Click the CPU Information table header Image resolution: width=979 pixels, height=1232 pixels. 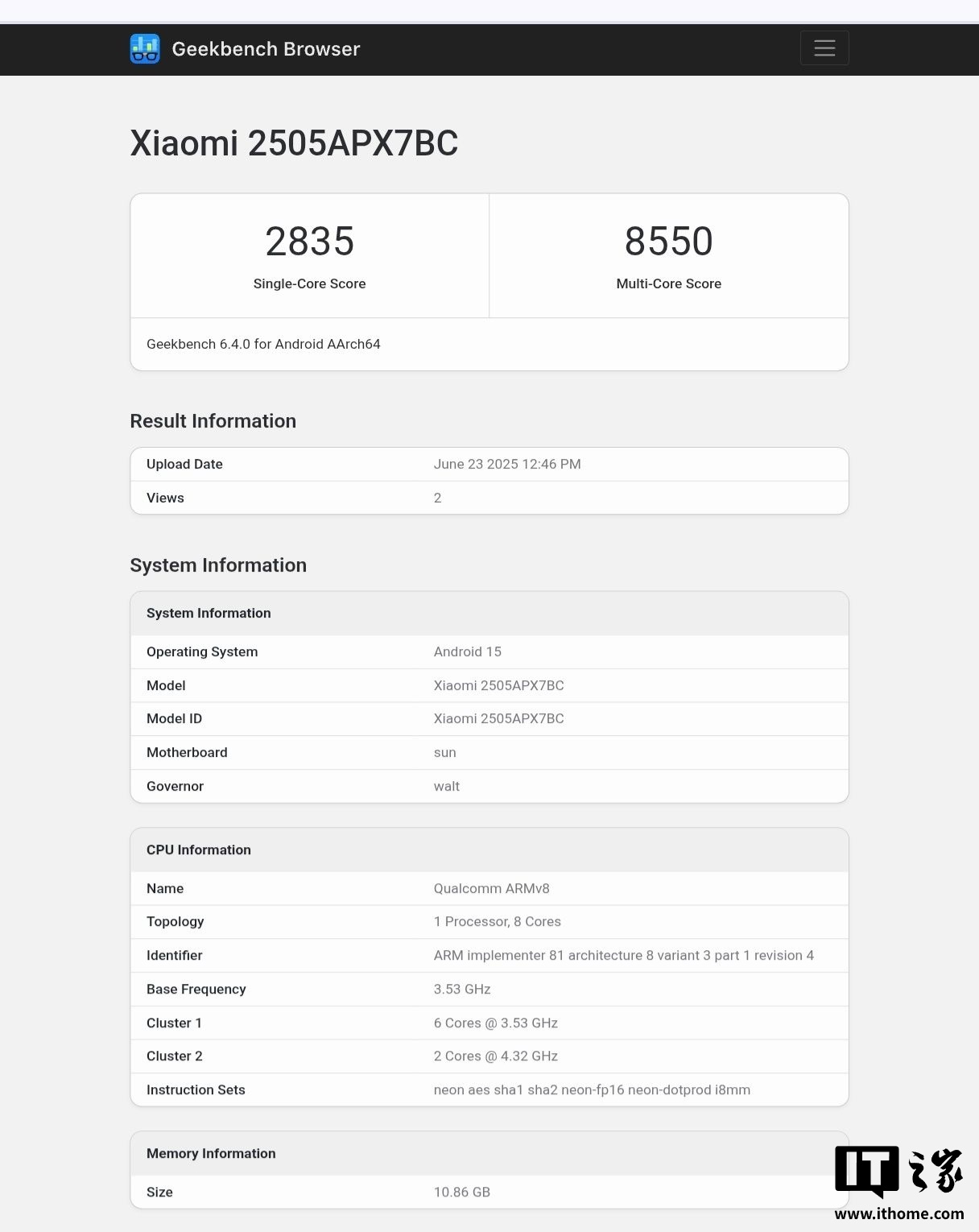pos(199,850)
